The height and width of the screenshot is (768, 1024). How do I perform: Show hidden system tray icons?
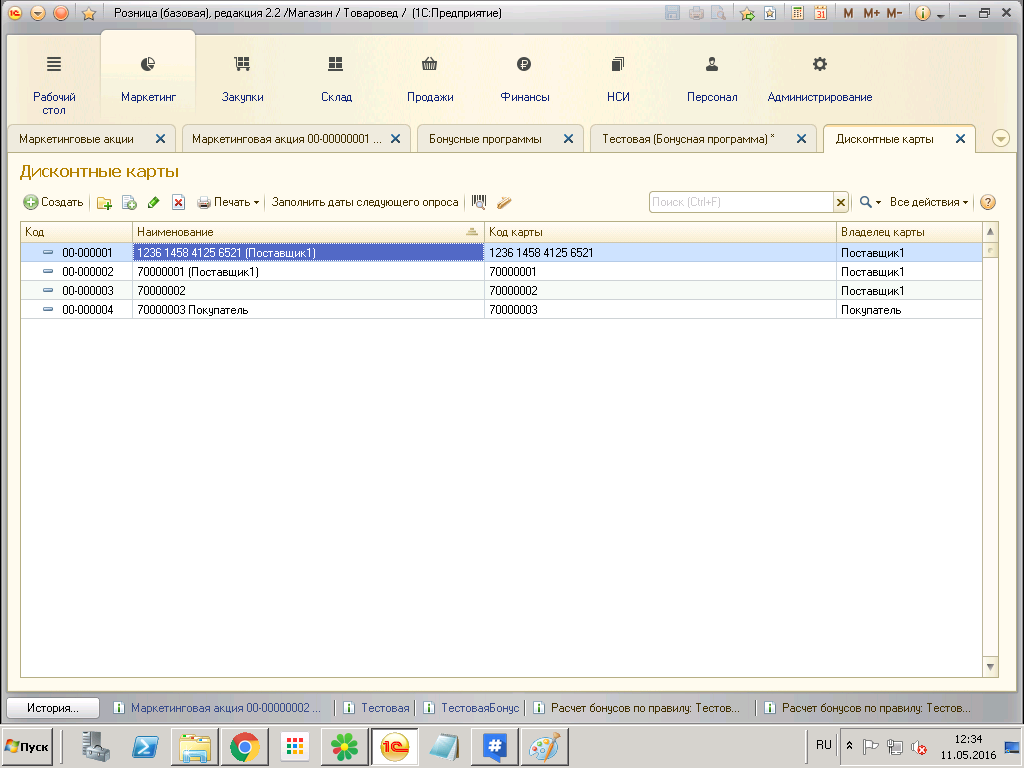pos(849,745)
